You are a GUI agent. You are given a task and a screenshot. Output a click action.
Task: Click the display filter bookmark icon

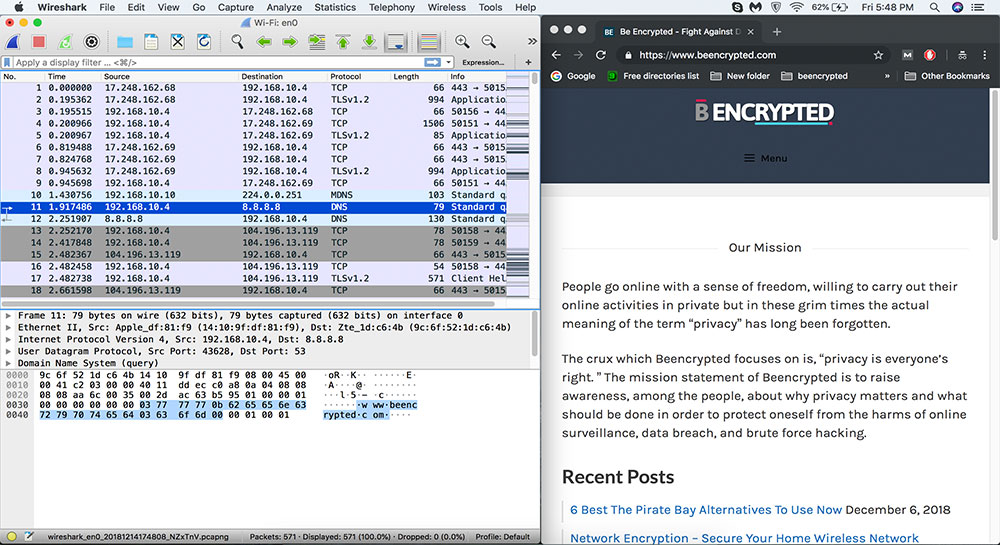[x=7, y=62]
